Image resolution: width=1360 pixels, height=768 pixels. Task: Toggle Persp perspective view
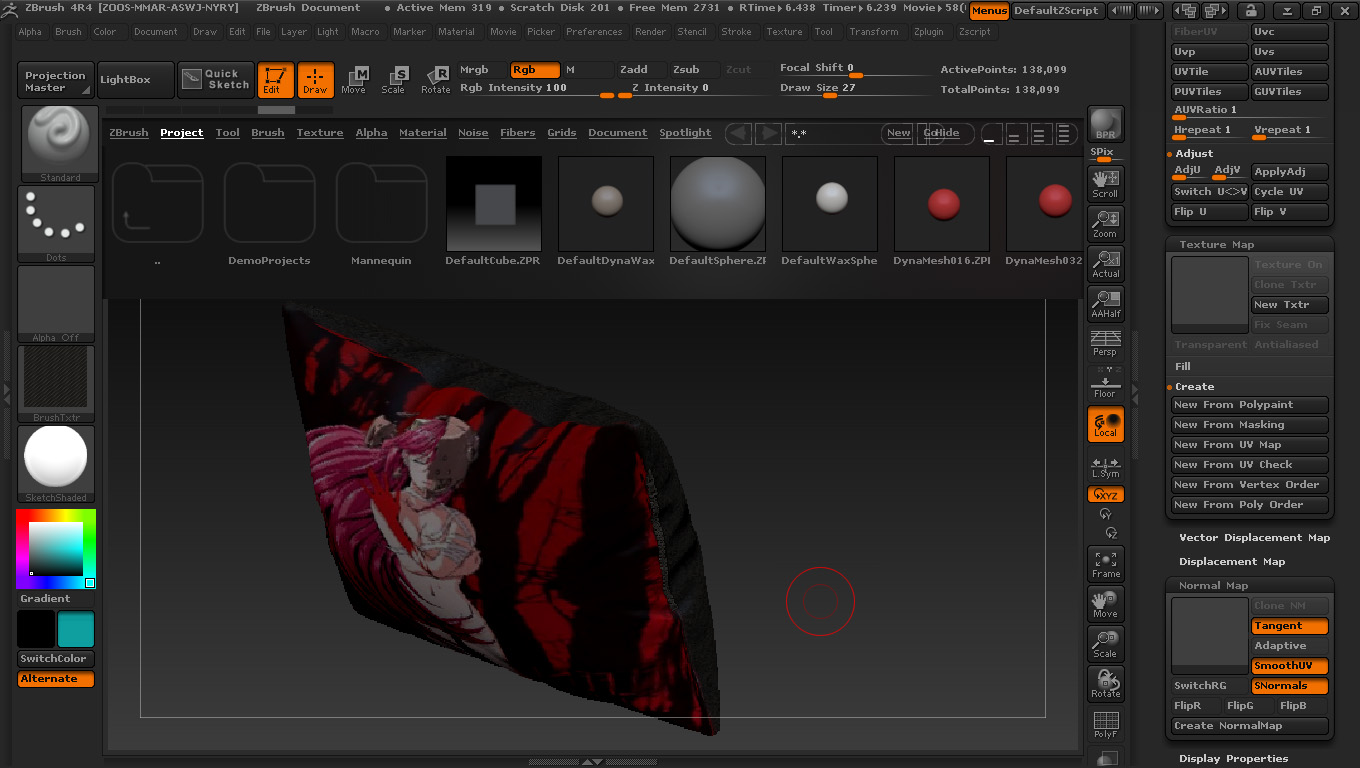tap(1105, 343)
